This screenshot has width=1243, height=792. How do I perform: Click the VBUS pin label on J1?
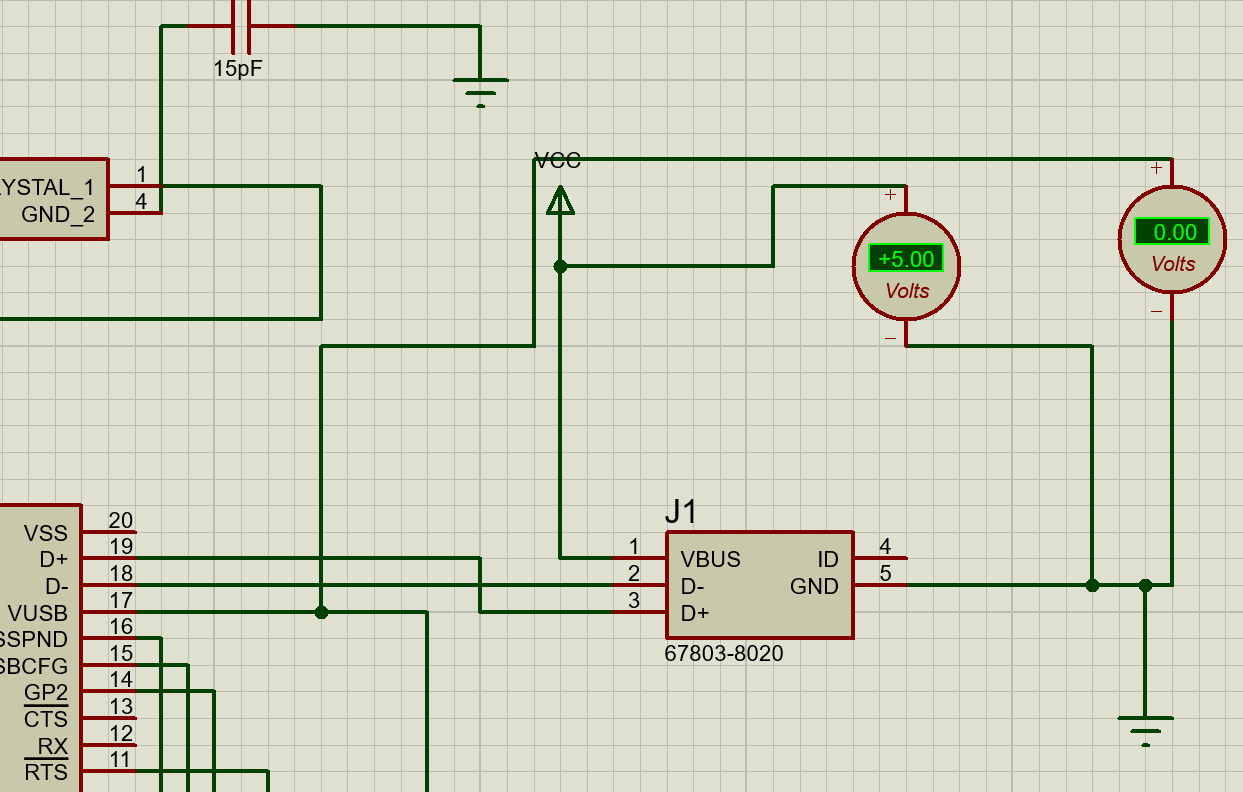(x=710, y=559)
